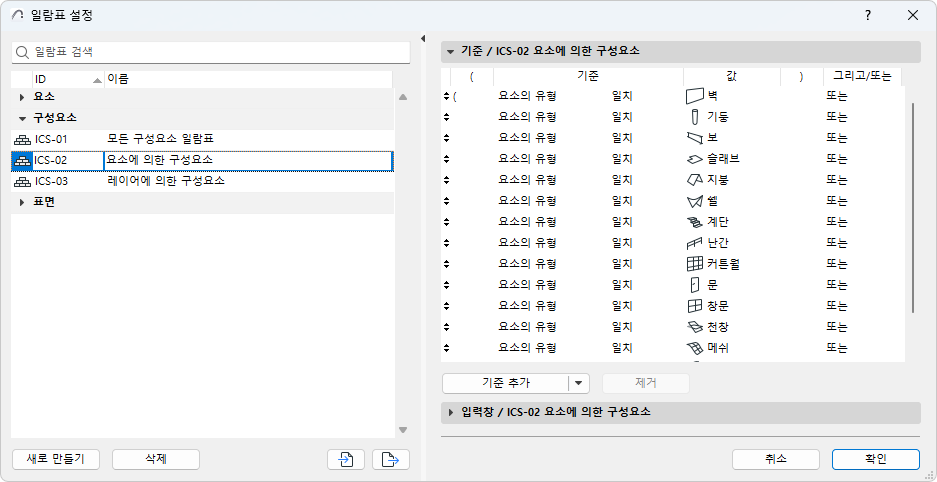Click the curtain wall (커튼월) icon

[695, 264]
